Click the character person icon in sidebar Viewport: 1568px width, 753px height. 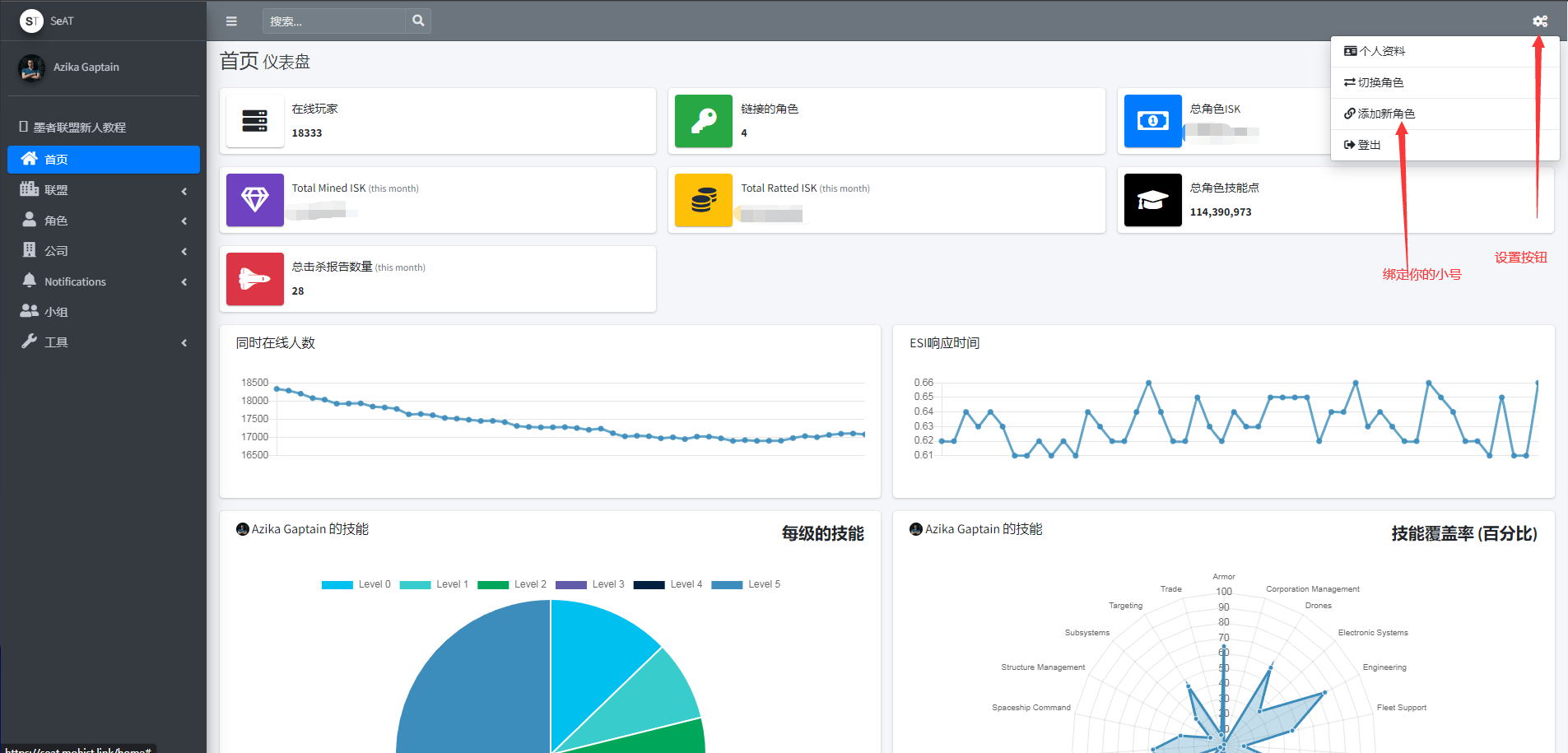click(30, 220)
